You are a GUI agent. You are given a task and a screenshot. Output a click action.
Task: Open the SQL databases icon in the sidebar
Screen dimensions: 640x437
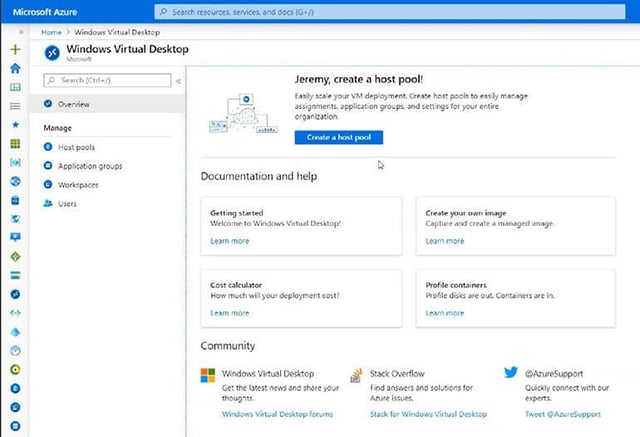(15, 200)
